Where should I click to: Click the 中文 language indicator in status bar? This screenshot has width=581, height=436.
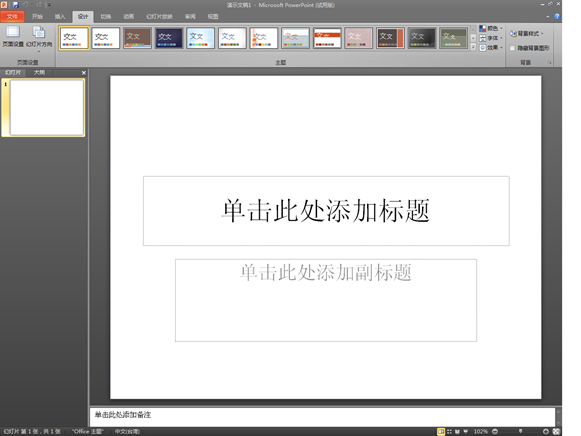coord(127,431)
